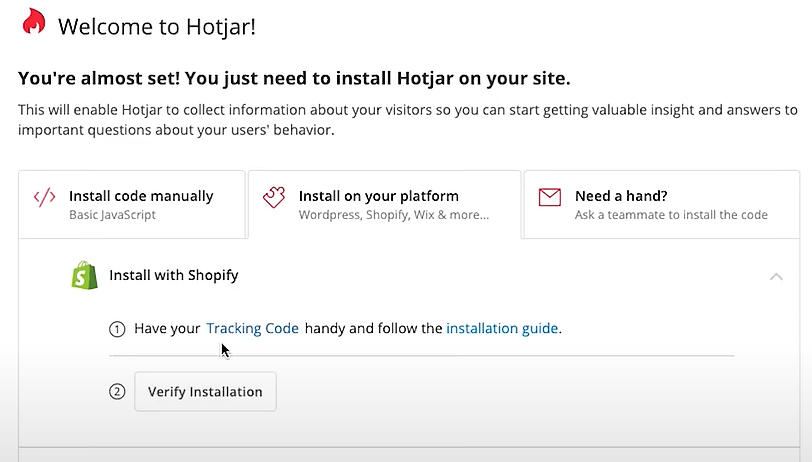Click the Hotjar flame logo
Viewport: 812px width, 462px height.
34,22
